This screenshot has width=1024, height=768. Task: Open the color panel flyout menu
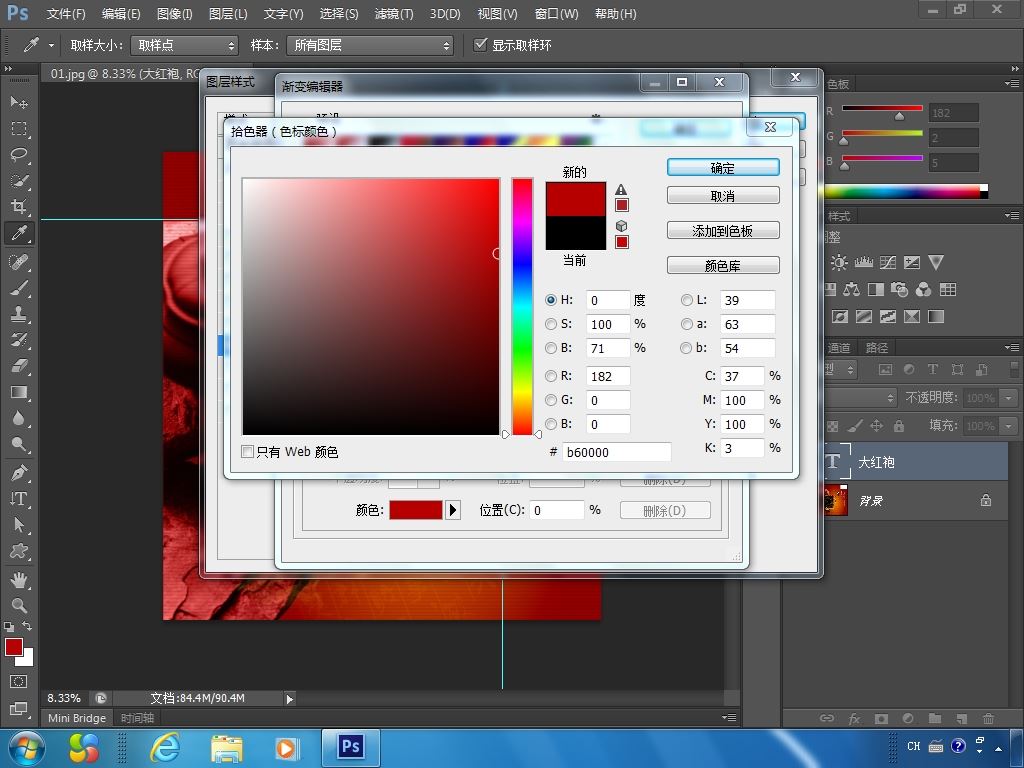coord(1011,84)
